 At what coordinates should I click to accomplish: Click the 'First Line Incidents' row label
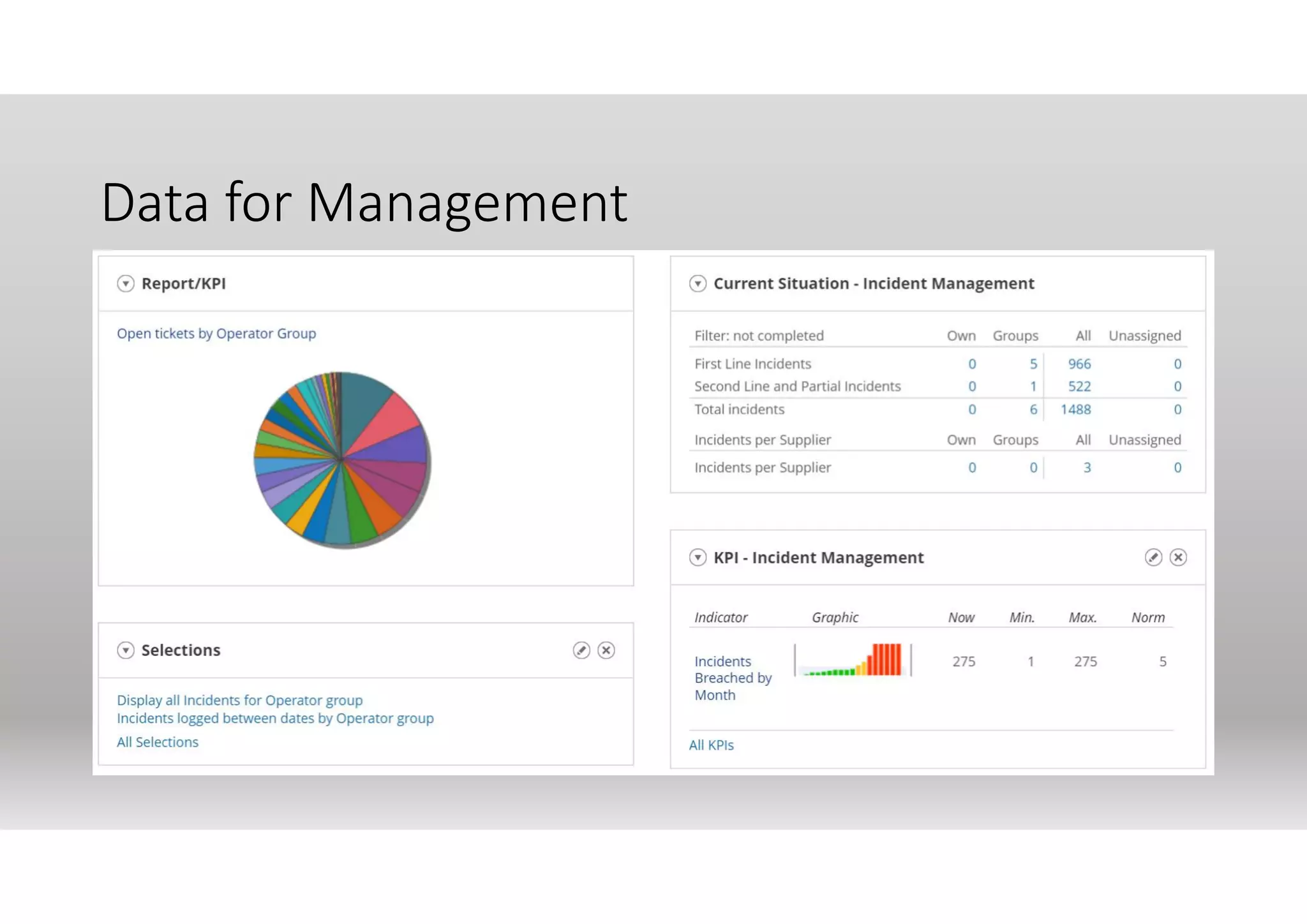click(x=752, y=364)
